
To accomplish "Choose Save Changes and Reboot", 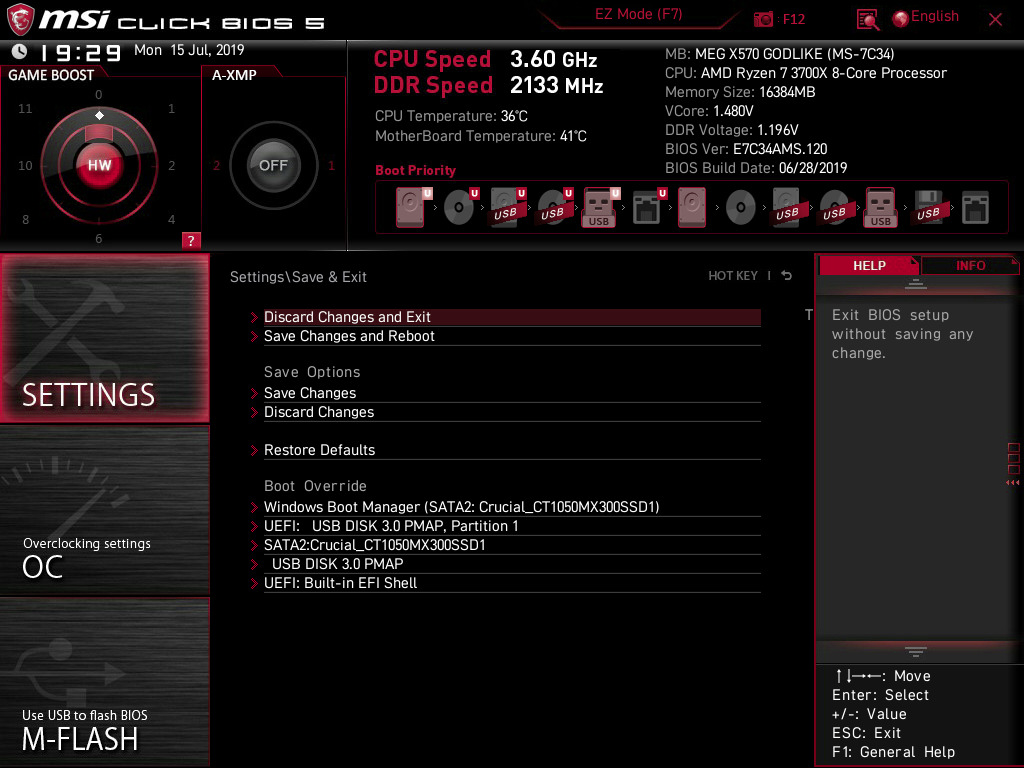I will (x=512, y=336).
